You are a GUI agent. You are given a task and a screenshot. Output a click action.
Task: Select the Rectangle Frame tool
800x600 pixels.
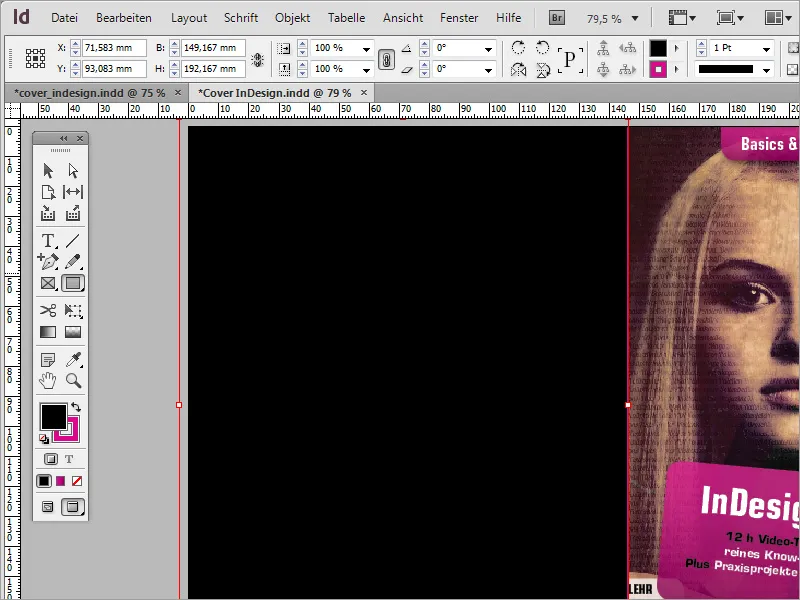(48, 283)
